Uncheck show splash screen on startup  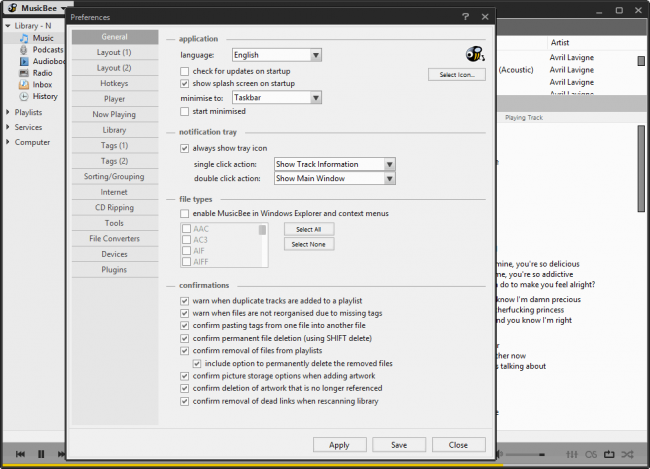click(x=184, y=84)
